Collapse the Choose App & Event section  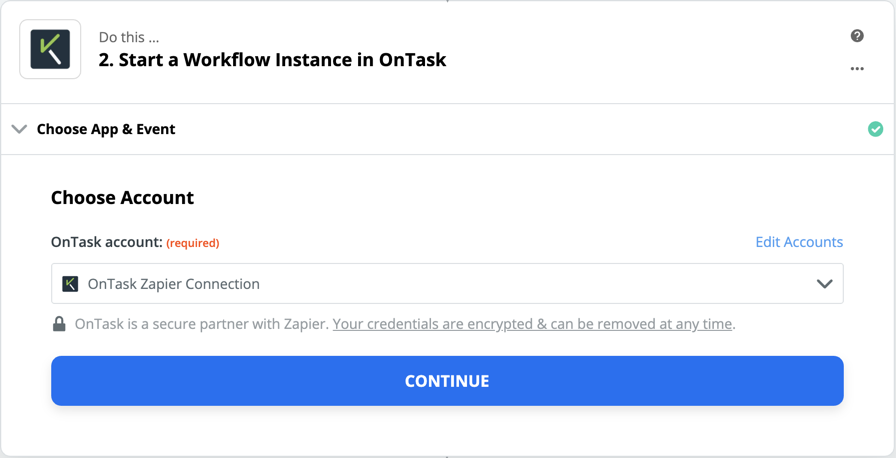tap(19, 130)
